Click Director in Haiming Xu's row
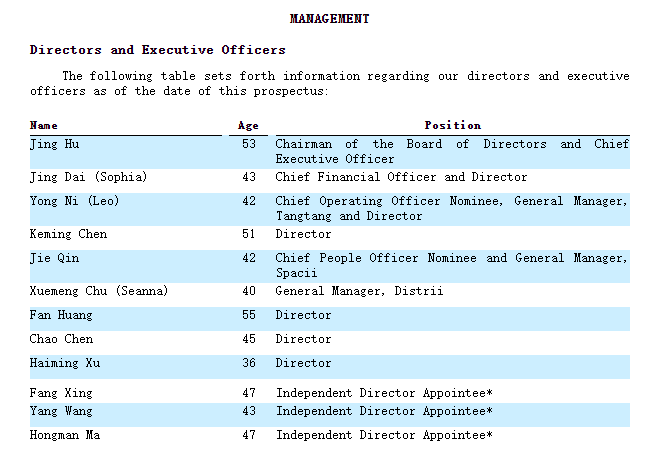The height and width of the screenshot is (452, 658). pos(303,363)
